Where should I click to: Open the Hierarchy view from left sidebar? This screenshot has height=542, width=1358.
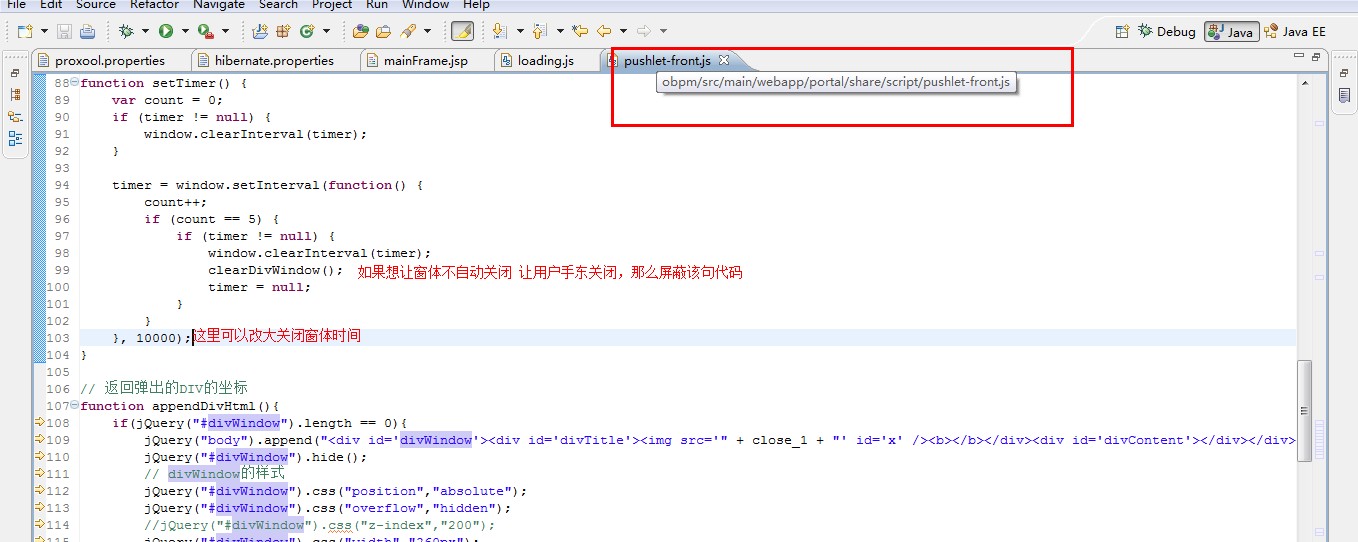pos(15,116)
